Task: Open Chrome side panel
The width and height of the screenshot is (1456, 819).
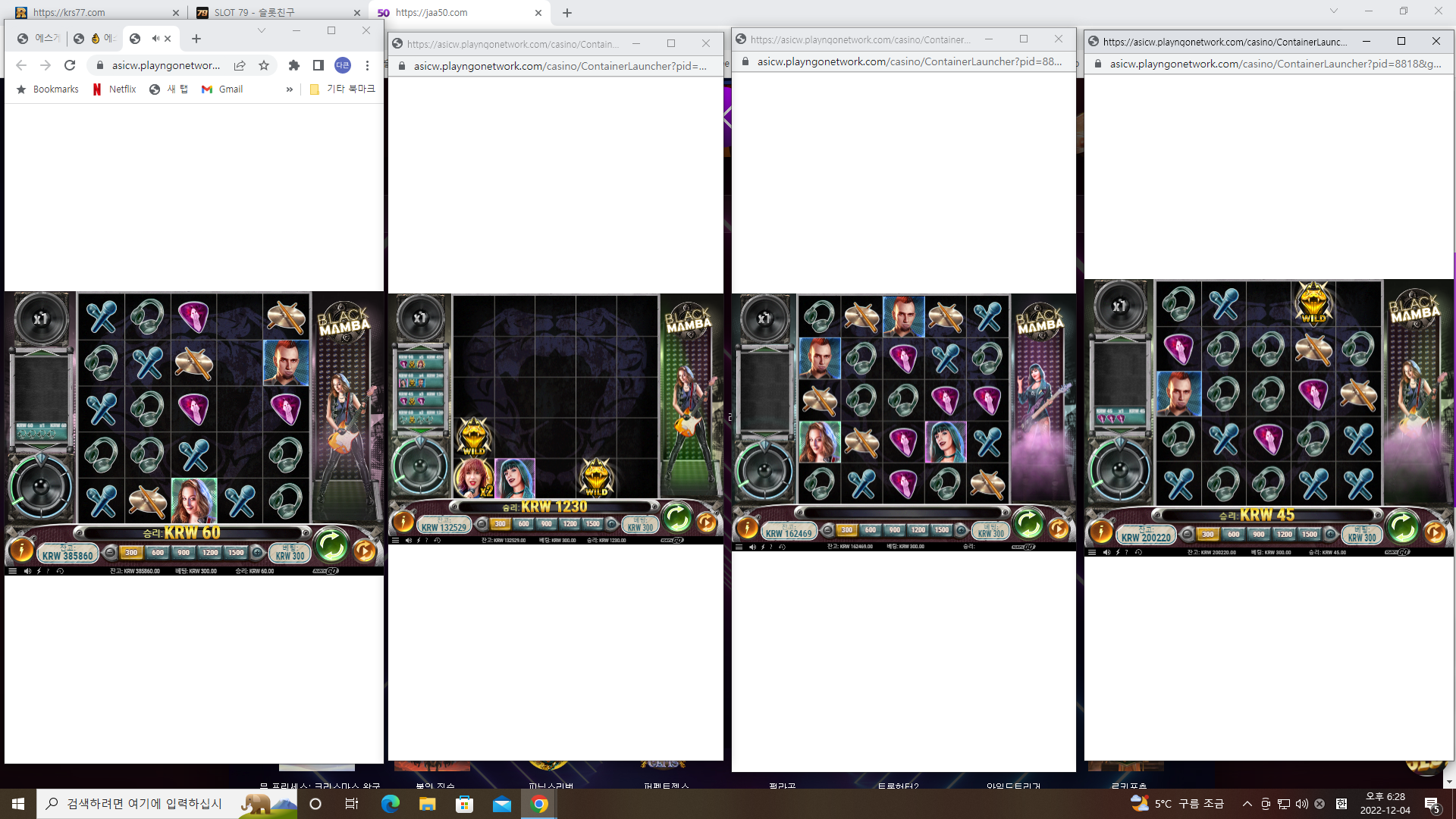Action: point(318,65)
